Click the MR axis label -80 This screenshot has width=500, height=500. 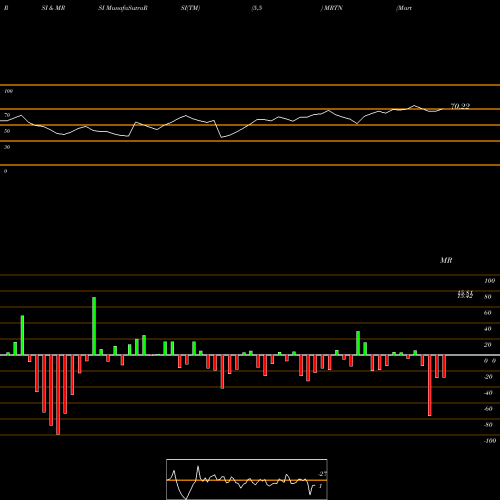click(x=488, y=425)
